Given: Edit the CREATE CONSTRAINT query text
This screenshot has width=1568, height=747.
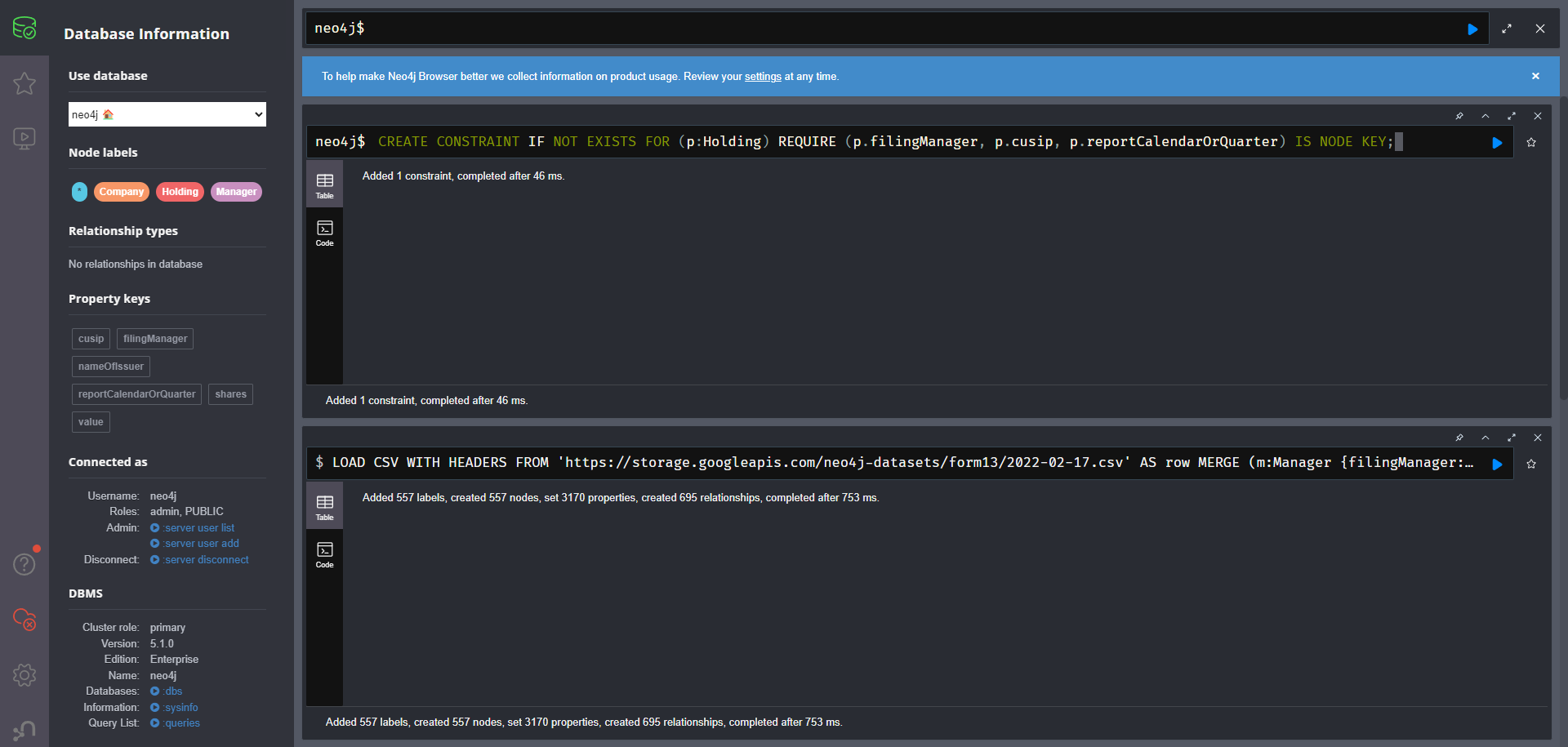Looking at the screenshot, I should tap(885, 142).
